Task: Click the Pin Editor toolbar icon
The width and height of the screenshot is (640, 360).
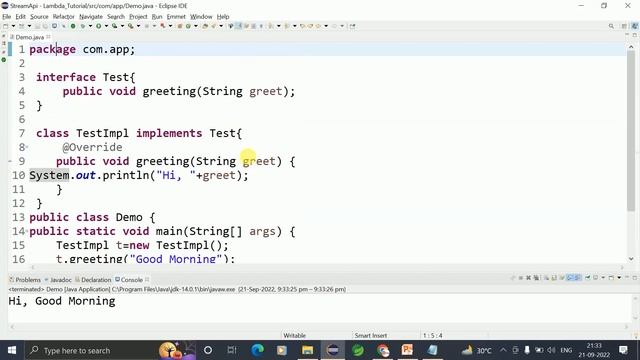Action: [352, 26]
